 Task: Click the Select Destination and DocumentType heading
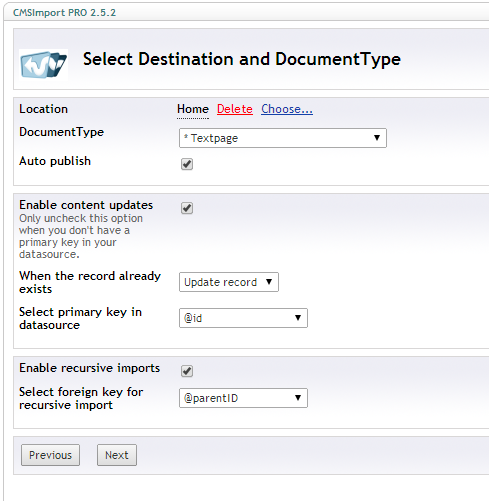click(x=242, y=59)
